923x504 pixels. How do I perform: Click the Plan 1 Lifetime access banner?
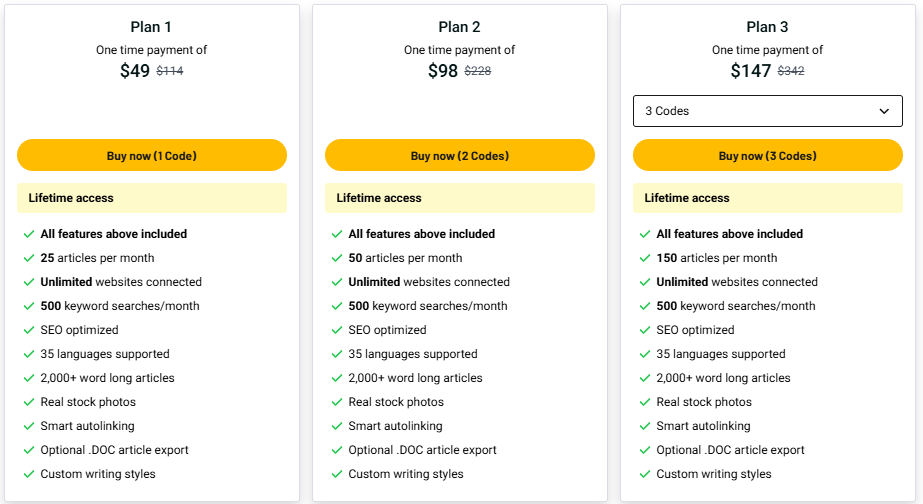152,198
